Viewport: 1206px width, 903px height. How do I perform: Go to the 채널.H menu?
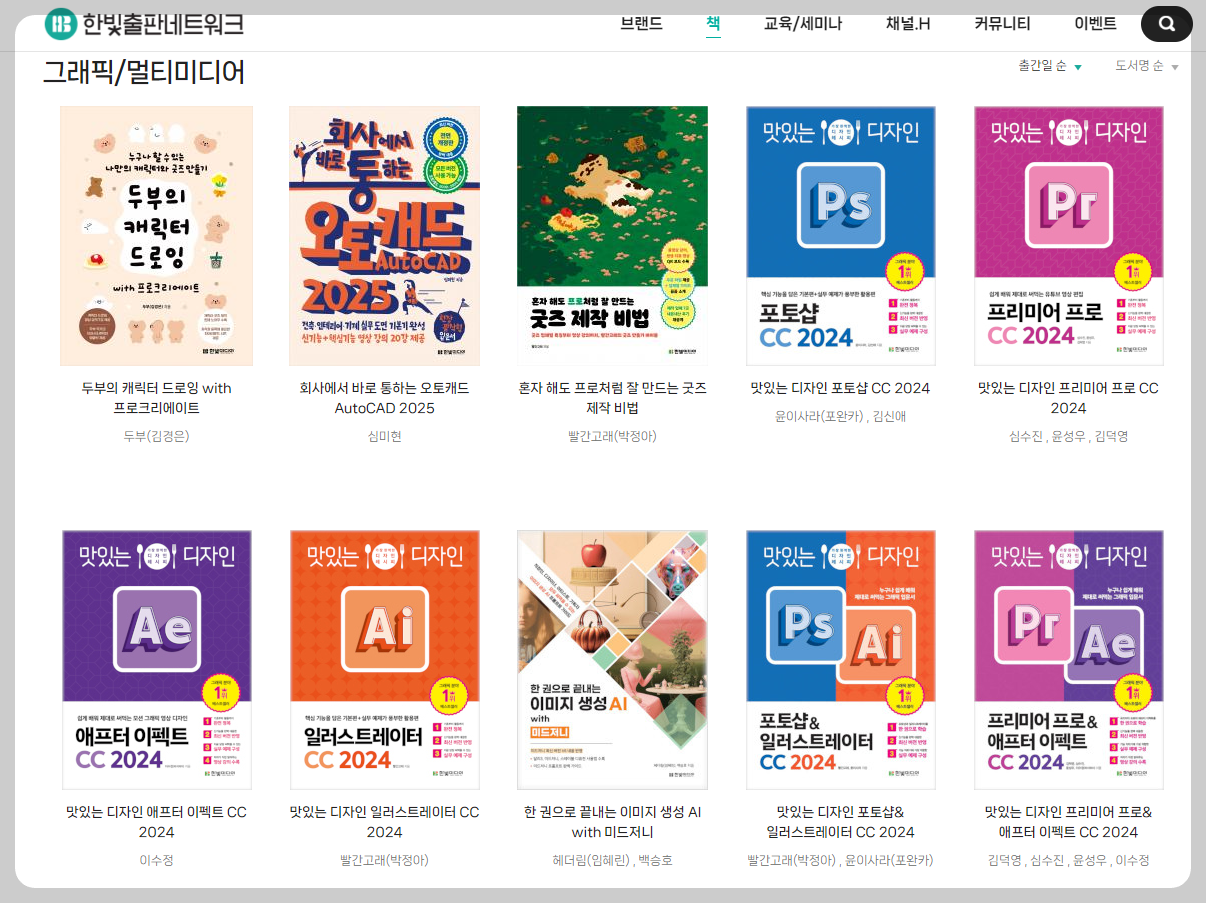coord(908,24)
